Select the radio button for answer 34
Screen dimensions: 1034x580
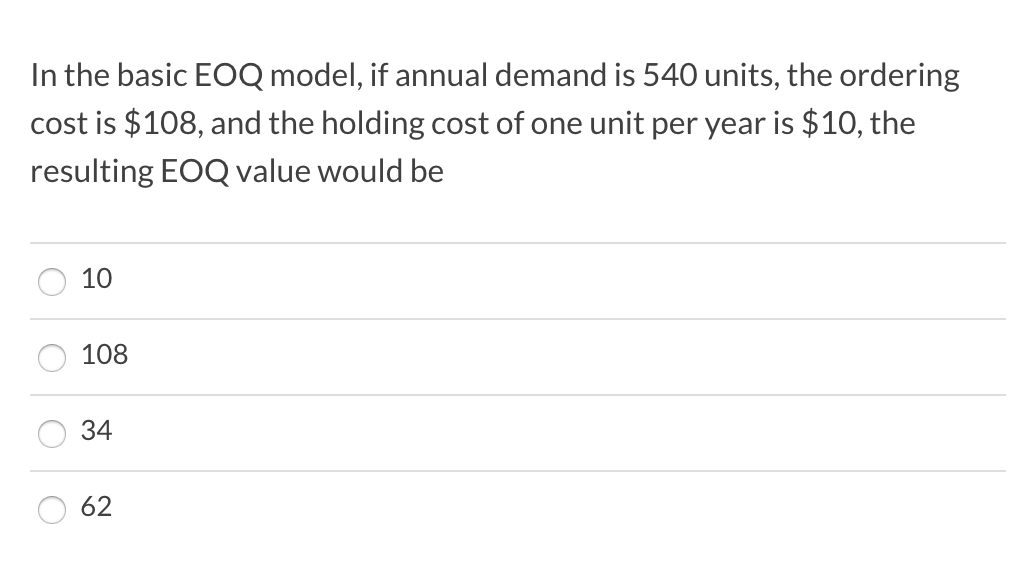52,433
